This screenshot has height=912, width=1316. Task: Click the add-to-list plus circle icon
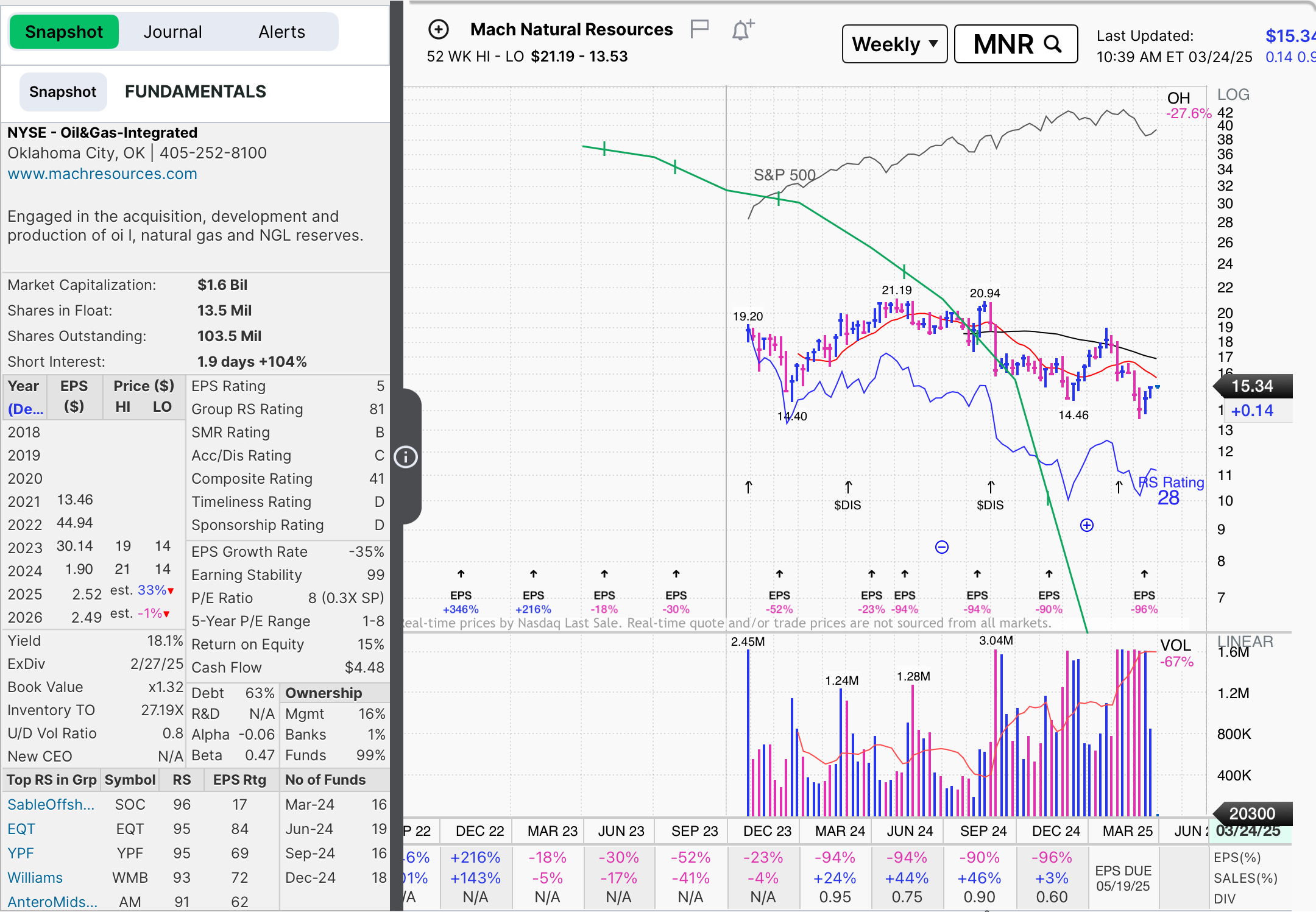pos(439,29)
